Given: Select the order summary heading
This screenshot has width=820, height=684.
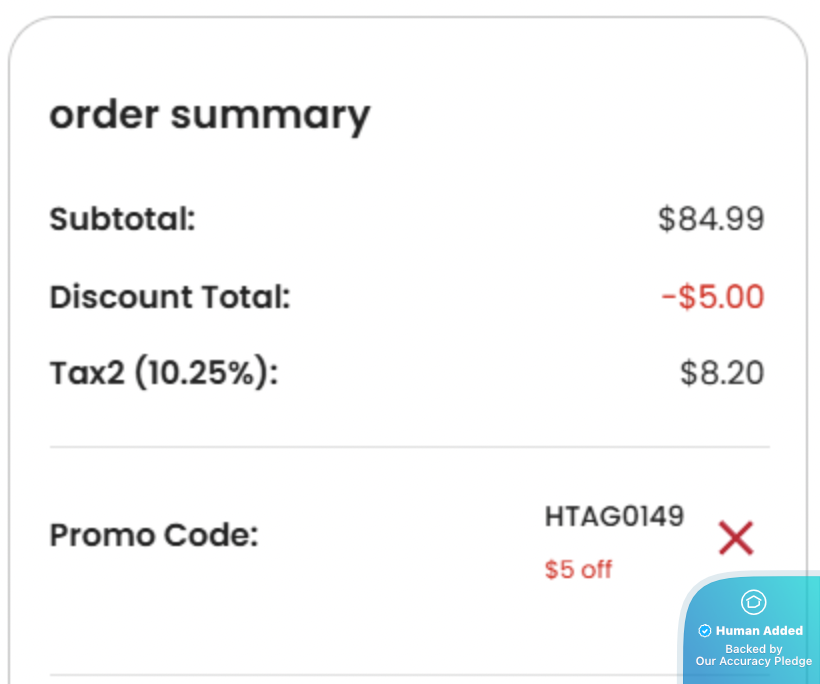Looking at the screenshot, I should [x=210, y=115].
